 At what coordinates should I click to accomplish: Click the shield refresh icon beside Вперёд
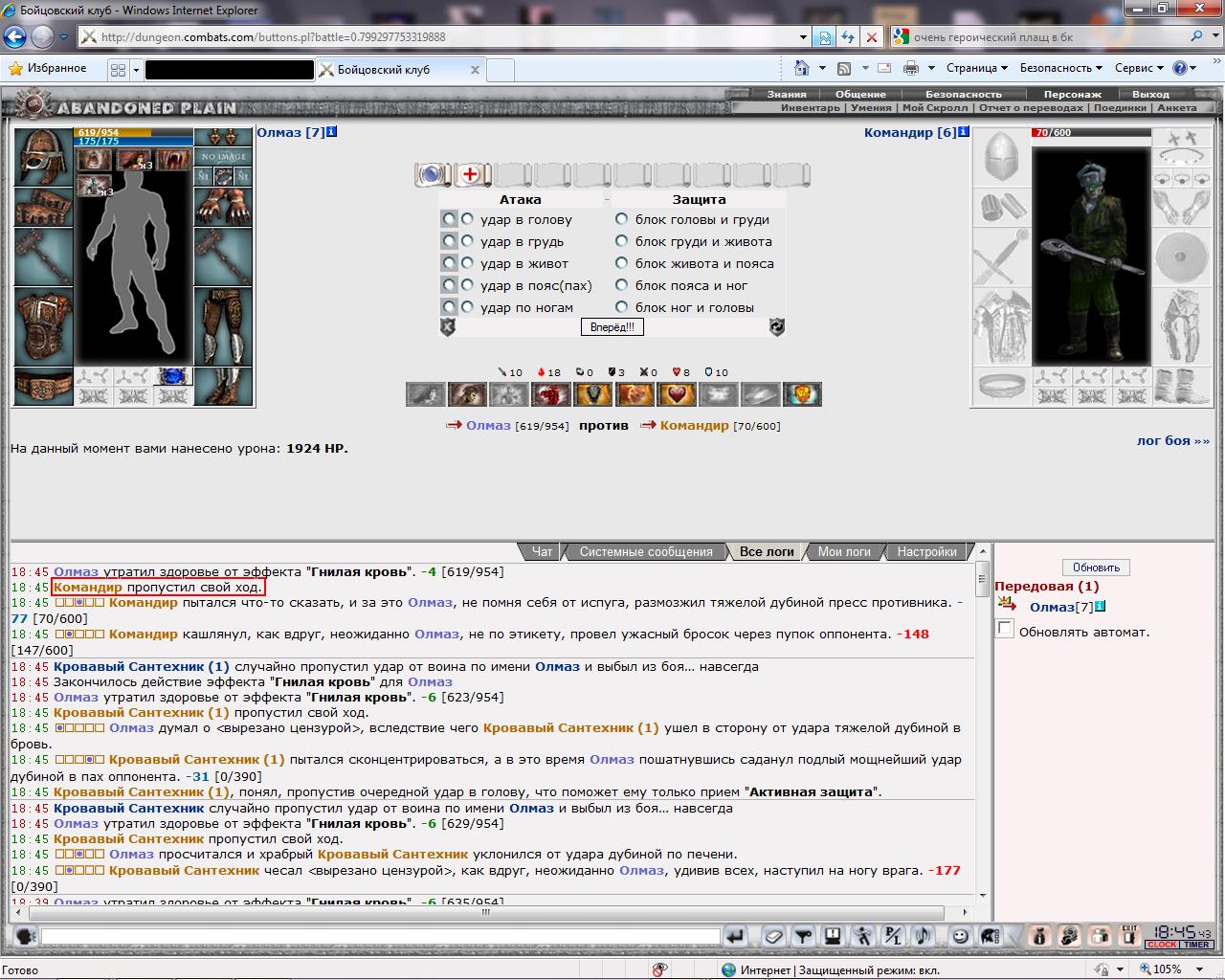(x=776, y=327)
